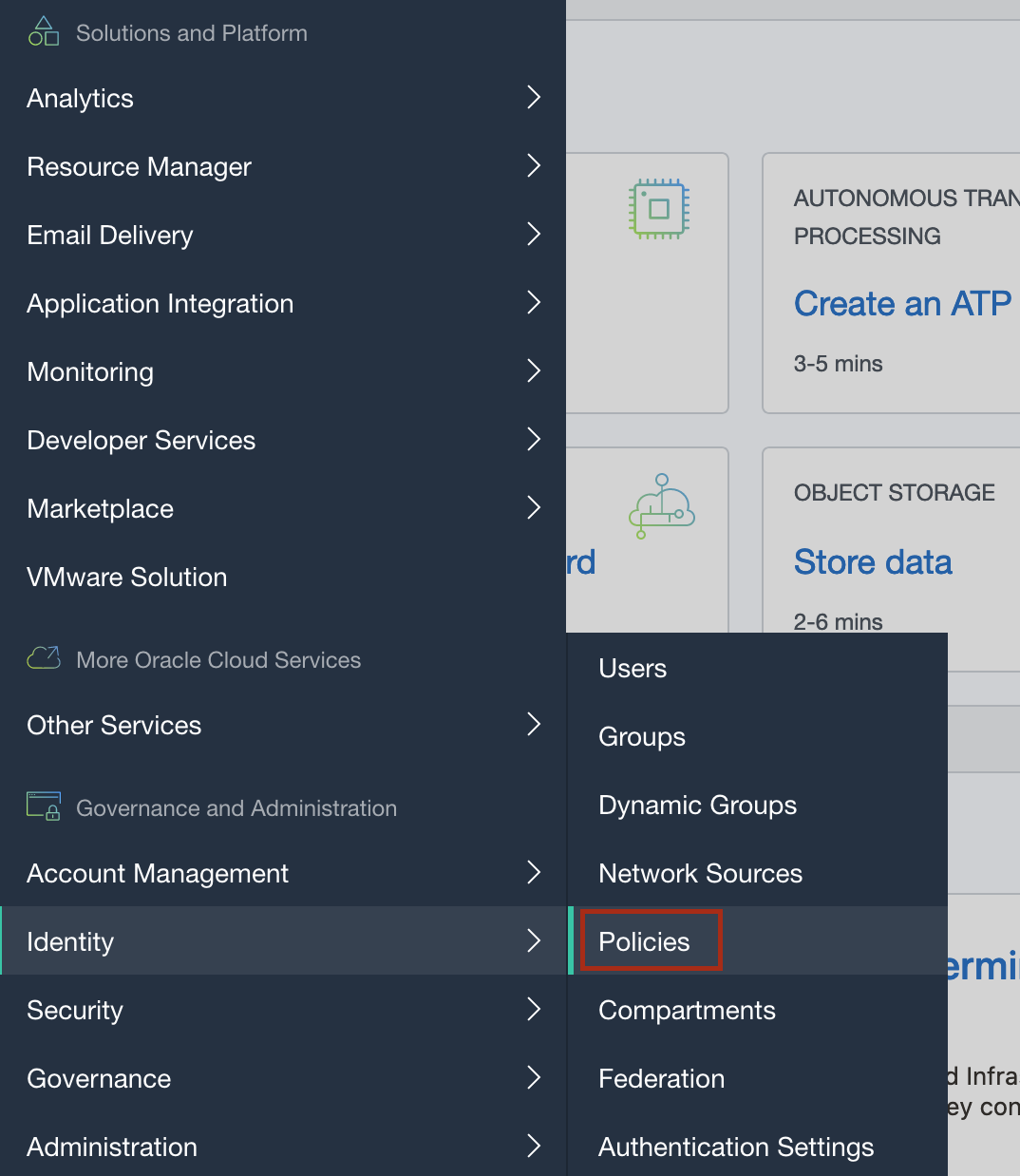Image resolution: width=1020 pixels, height=1176 pixels.
Task: Click the More Oracle Cloud Services cloud icon
Action: 43,657
